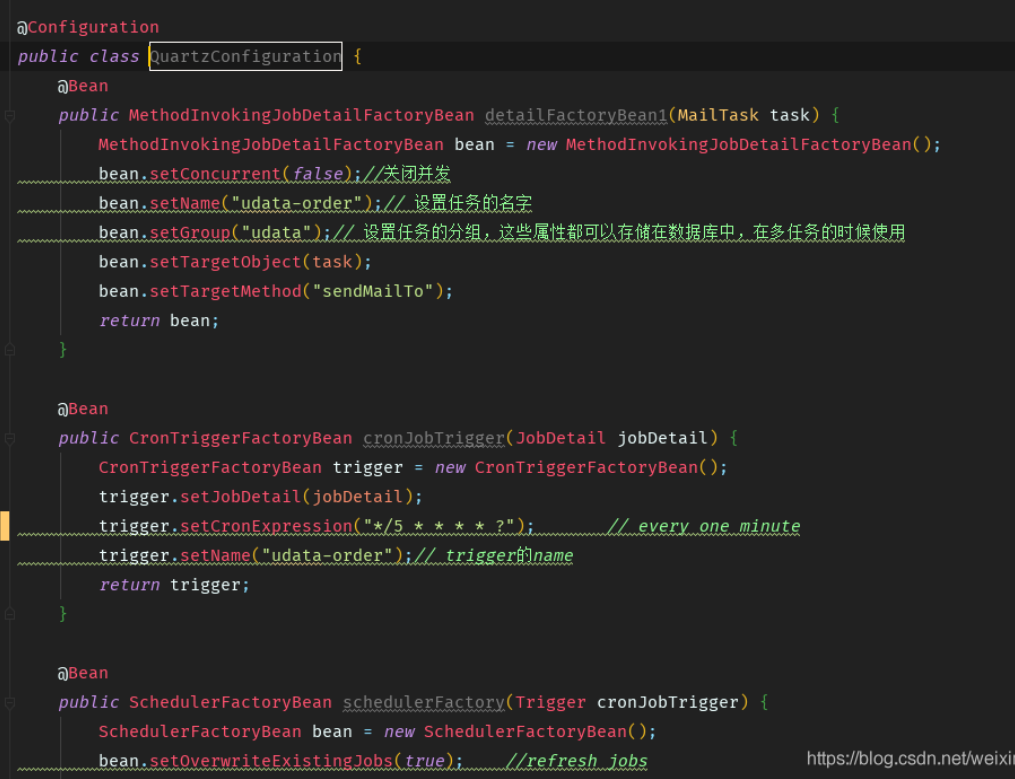The width and height of the screenshot is (1015, 779).
Task: Click the '// every one minute' comment
Action: (704, 526)
